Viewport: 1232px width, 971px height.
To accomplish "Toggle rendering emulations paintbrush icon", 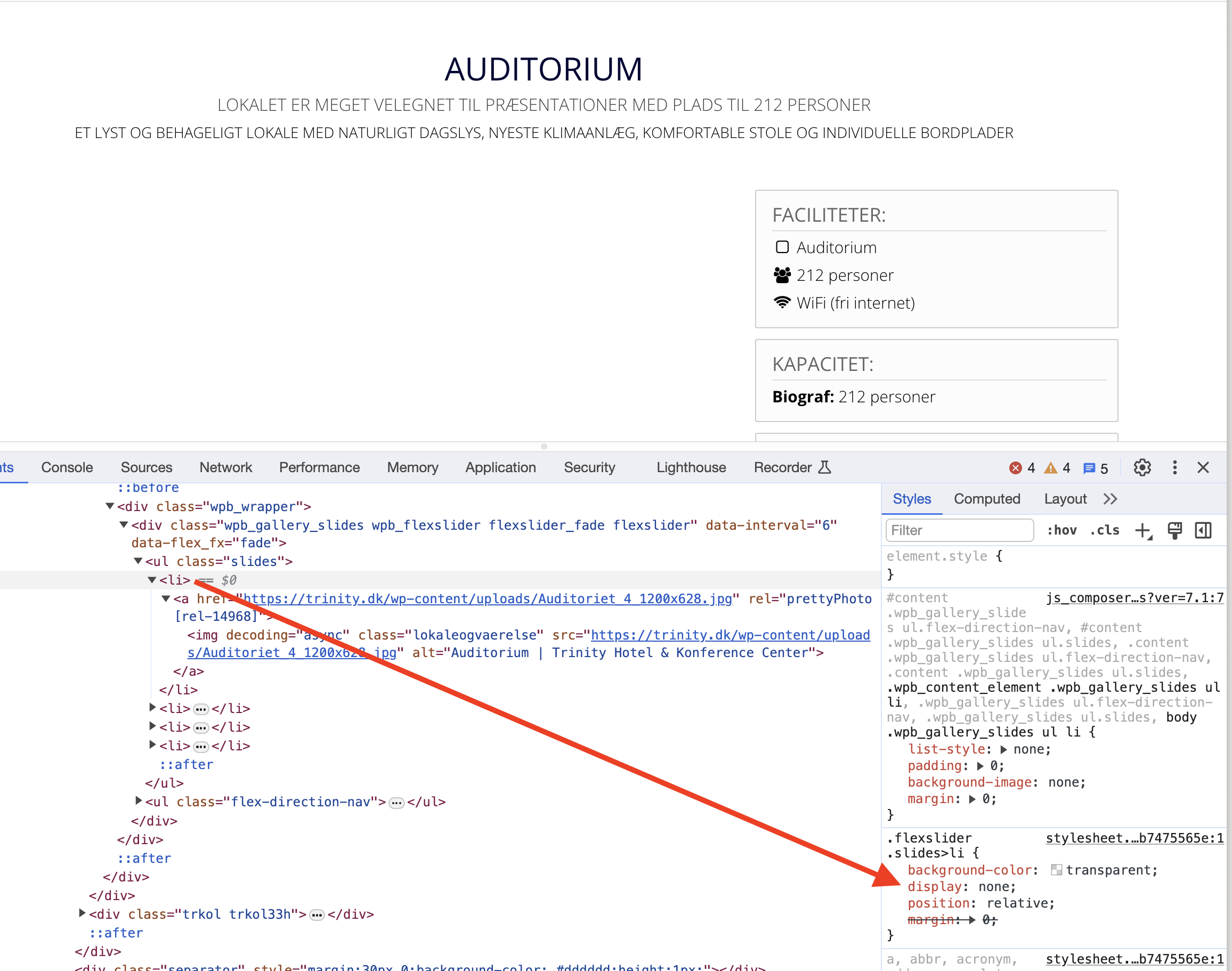I will 1174,530.
